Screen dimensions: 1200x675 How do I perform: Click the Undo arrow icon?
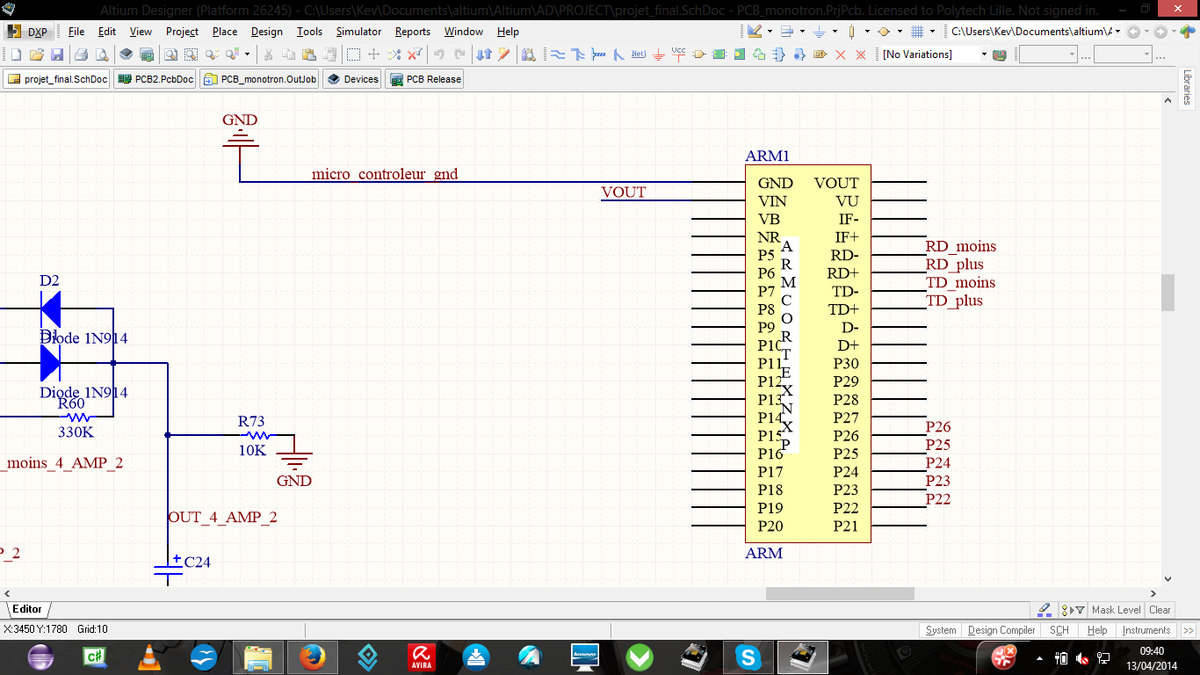pyautogui.click(x=440, y=54)
